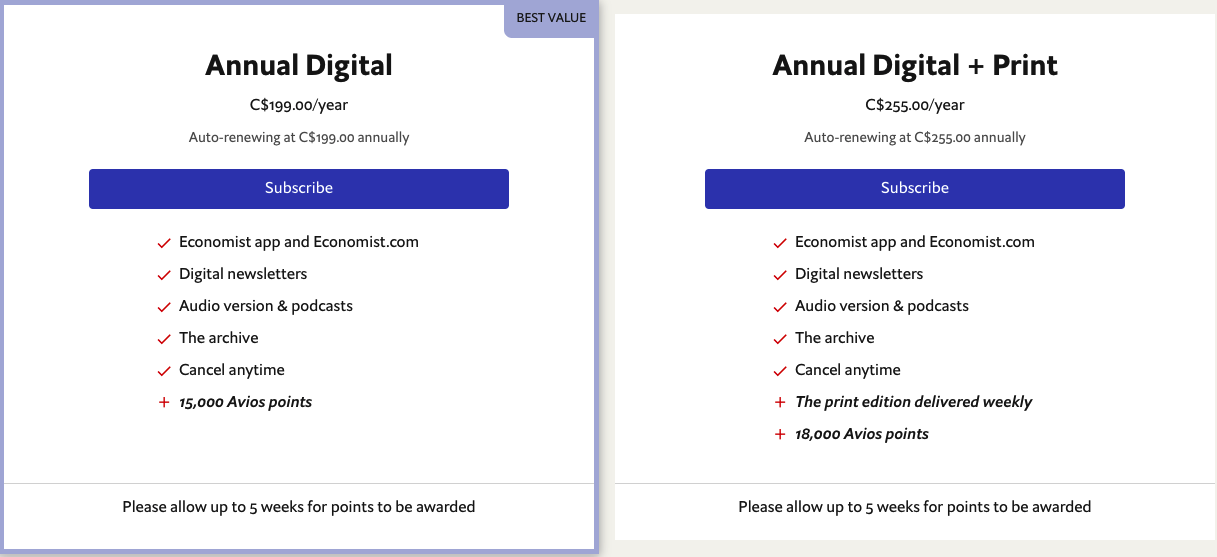This screenshot has height=557, width=1217.
Task: Click the C$255.00/year price text
Action: coord(914,105)
